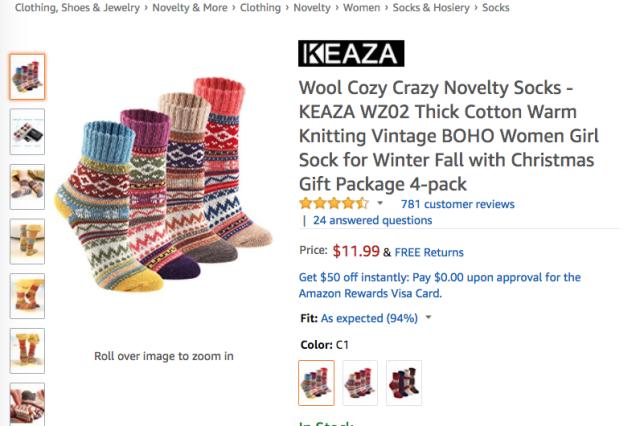The height and width of the screenshot is (426, 640).
Task: Choose the third color swatch option
Action: (x=404, y=382)
